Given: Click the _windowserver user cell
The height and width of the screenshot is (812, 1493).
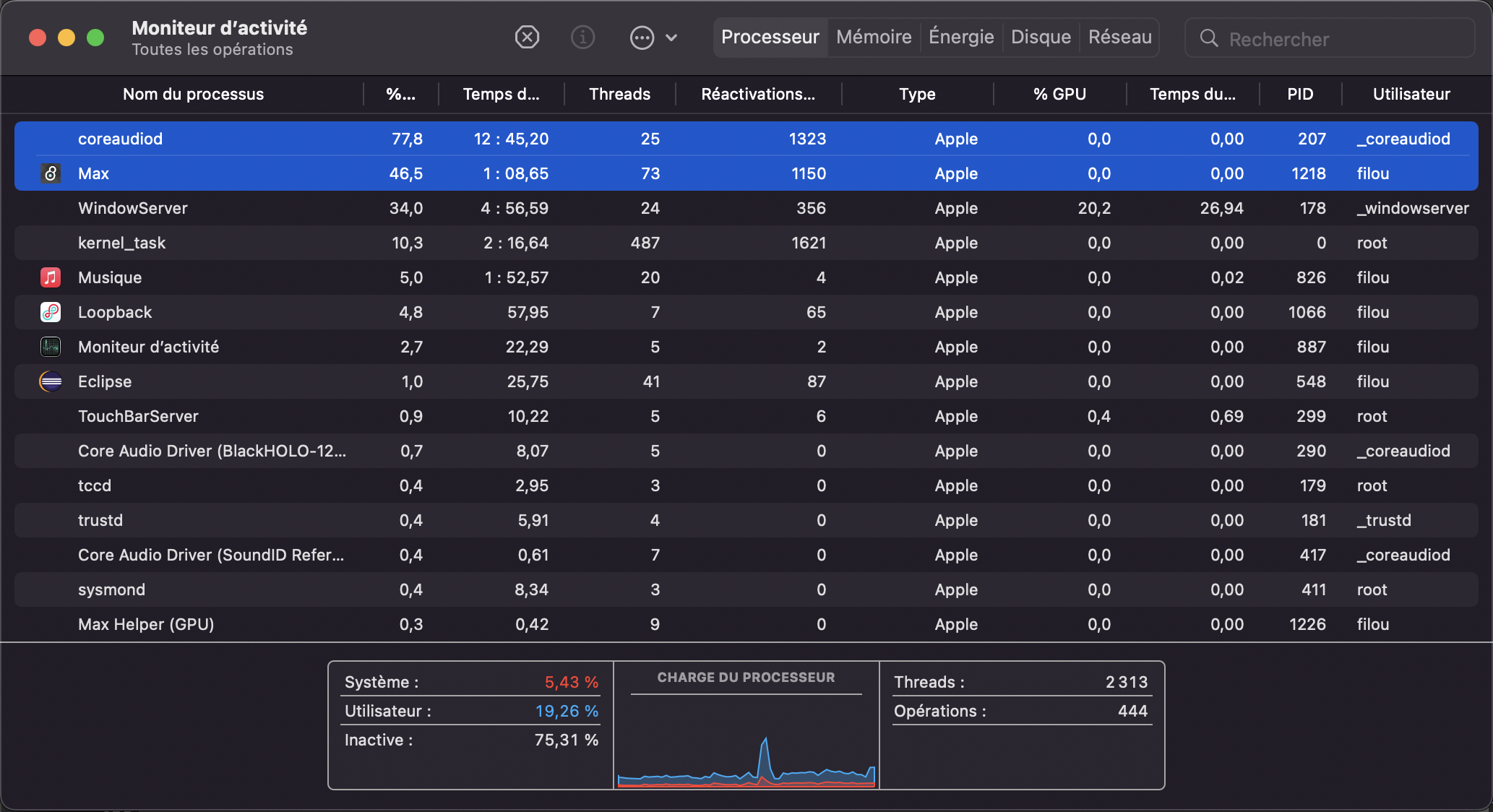Looking at the screenshot, I should (1413, 208).
